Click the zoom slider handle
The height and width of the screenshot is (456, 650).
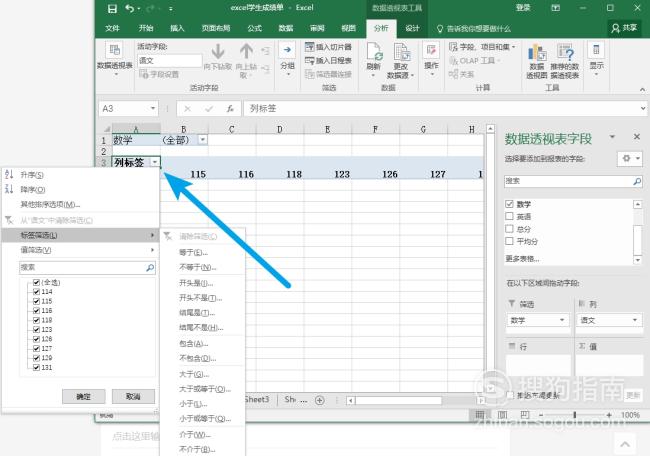575,415
